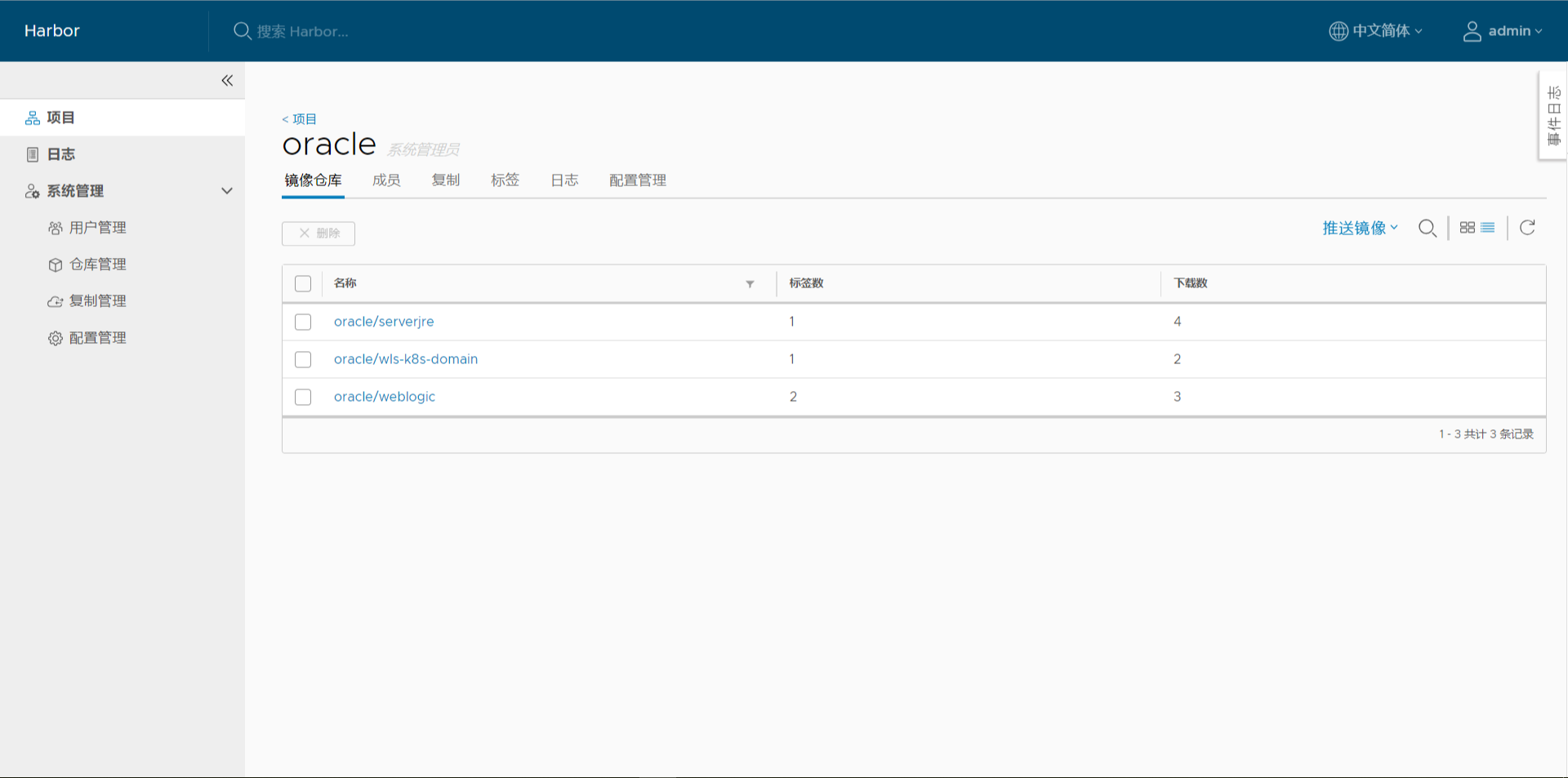Click the 删除 delete button
Viewport: 1568px width, 778px height.
pyautogui.click(x=318, y=233)
